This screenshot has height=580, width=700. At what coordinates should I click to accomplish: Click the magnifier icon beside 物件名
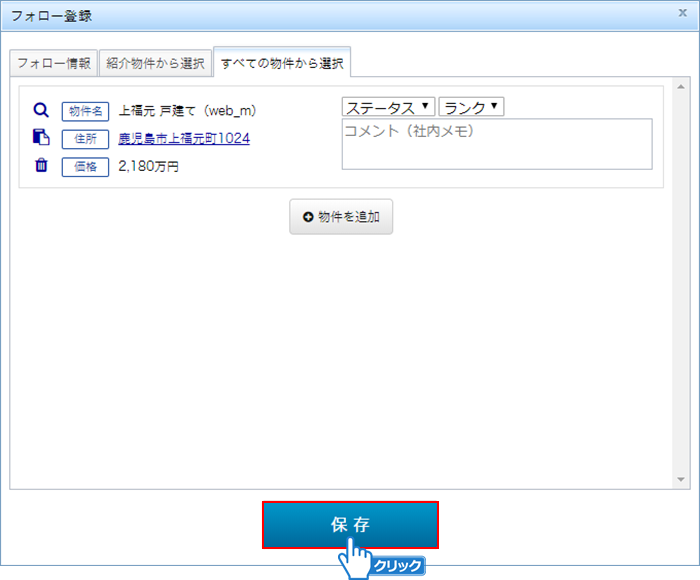(41, 111)
